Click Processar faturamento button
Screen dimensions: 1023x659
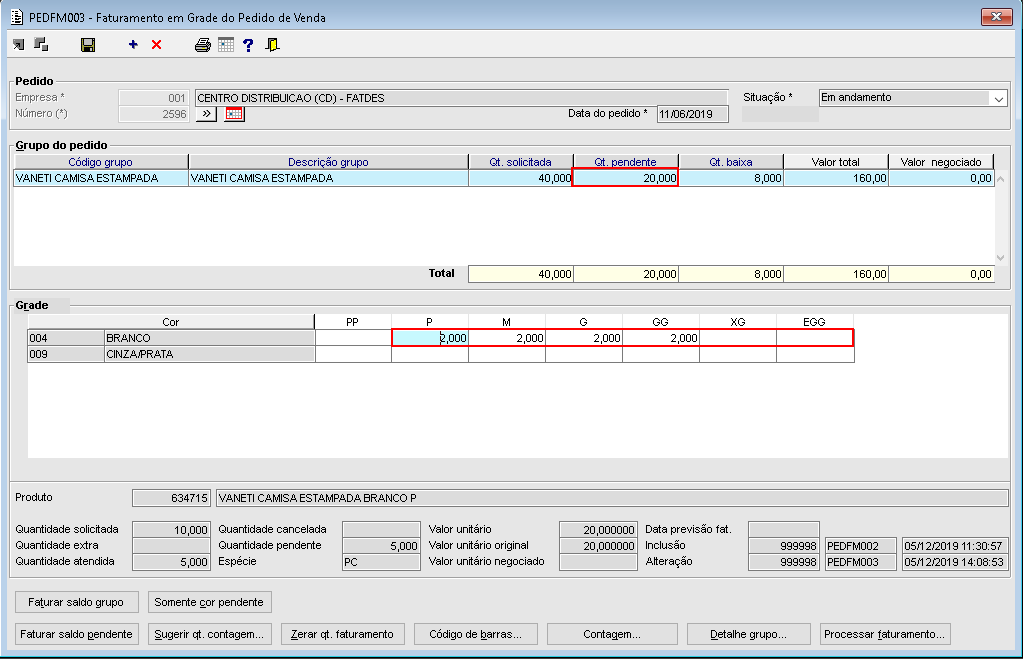click(885, 634)
